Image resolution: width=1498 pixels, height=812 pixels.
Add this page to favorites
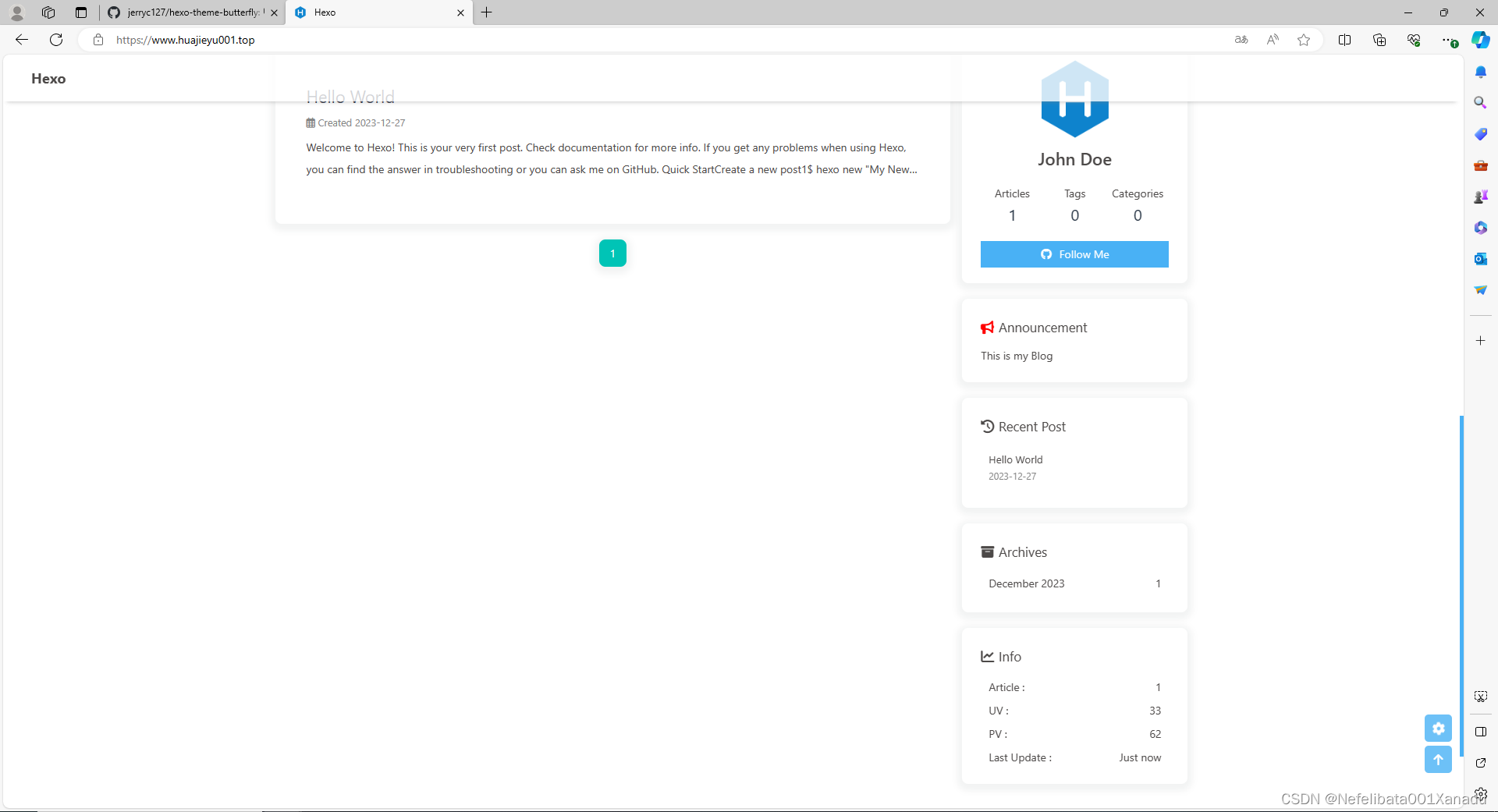[1304, 40]
